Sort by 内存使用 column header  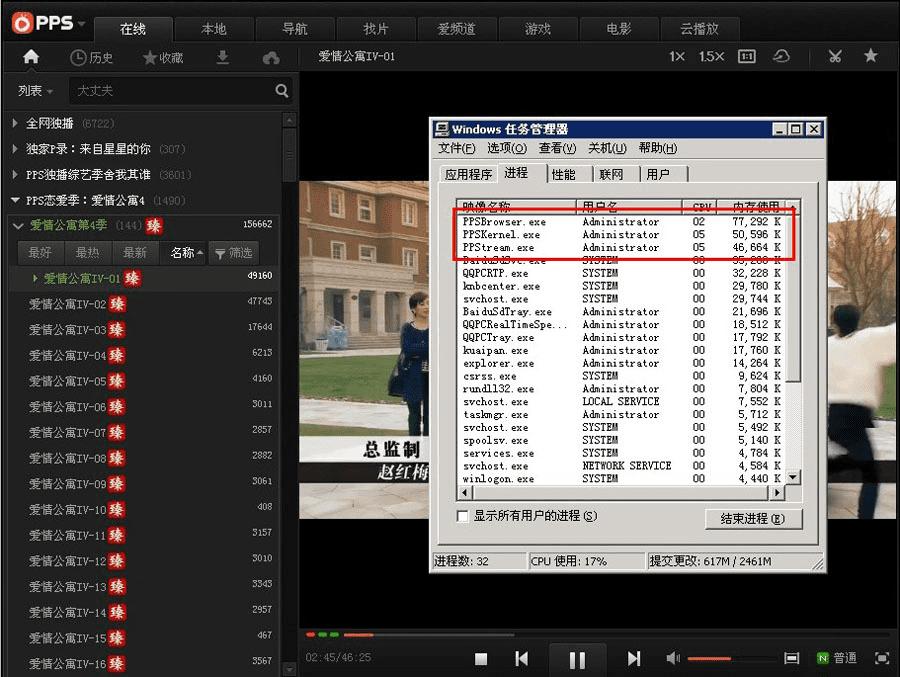point(751,206)
